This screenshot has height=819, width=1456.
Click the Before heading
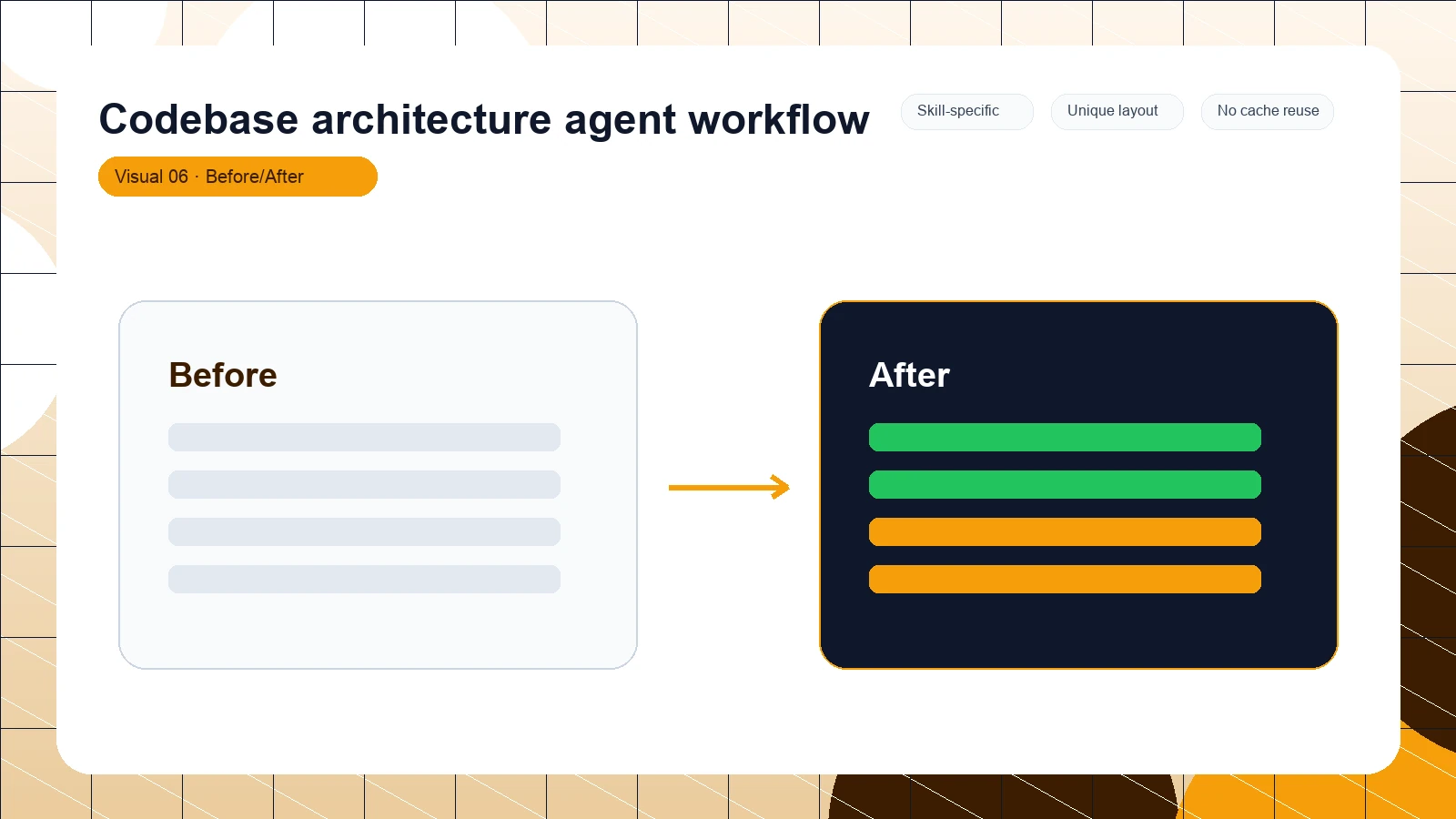coord(223,375)
